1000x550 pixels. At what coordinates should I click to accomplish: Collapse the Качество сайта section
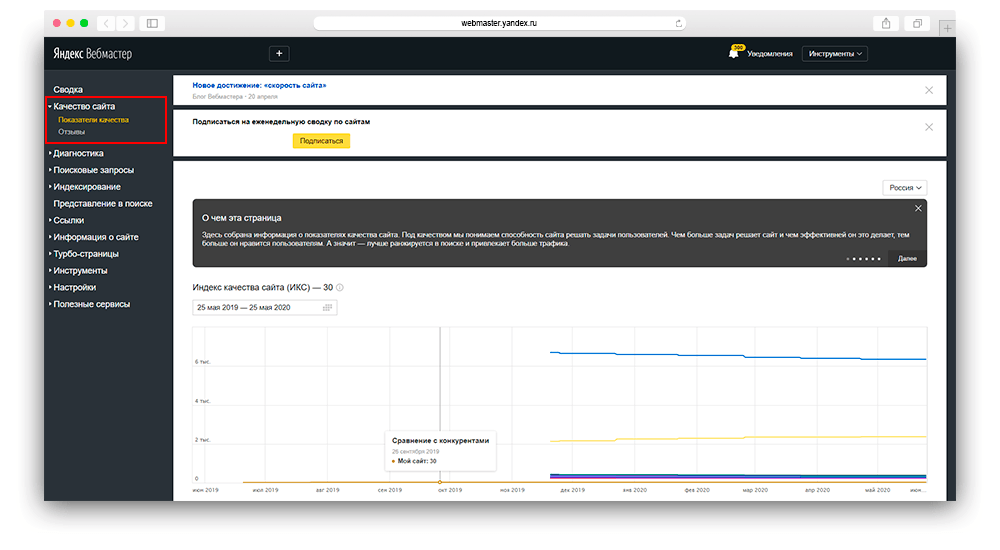pyautogui.click(x=84, y=107)
